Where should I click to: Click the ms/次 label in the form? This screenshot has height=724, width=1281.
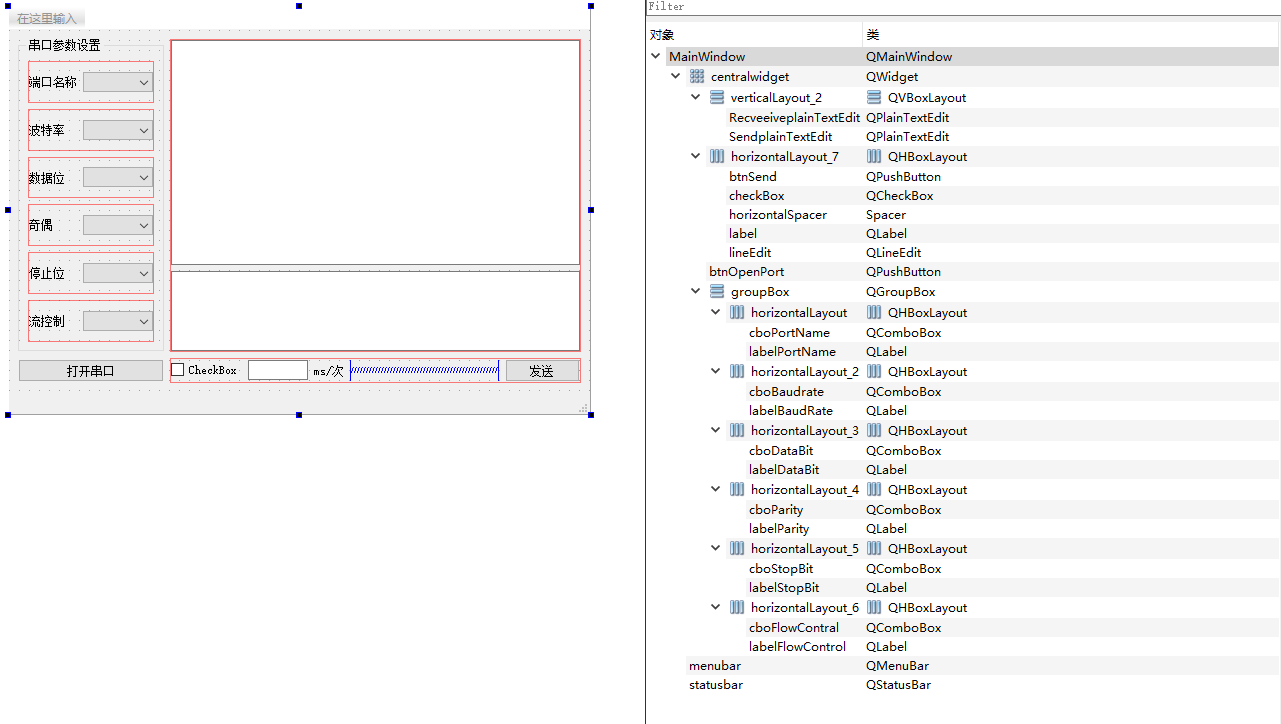pyautogui.click(x=328, y=371)
